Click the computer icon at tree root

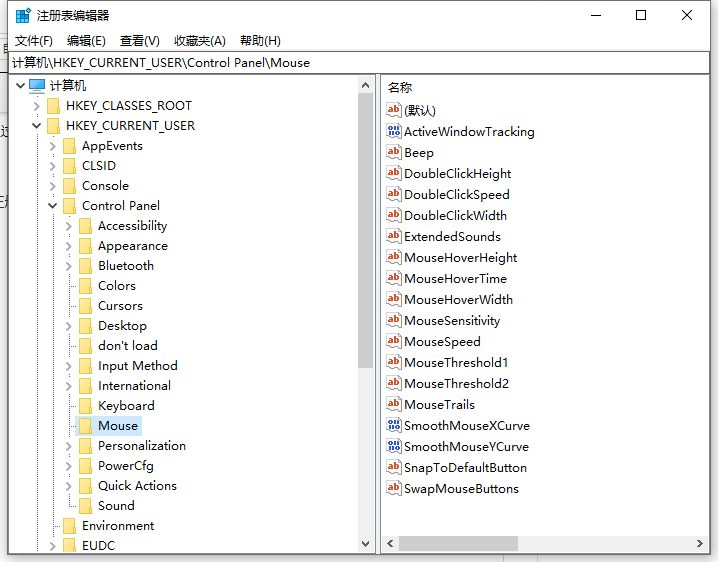click(x=37, y=85)
